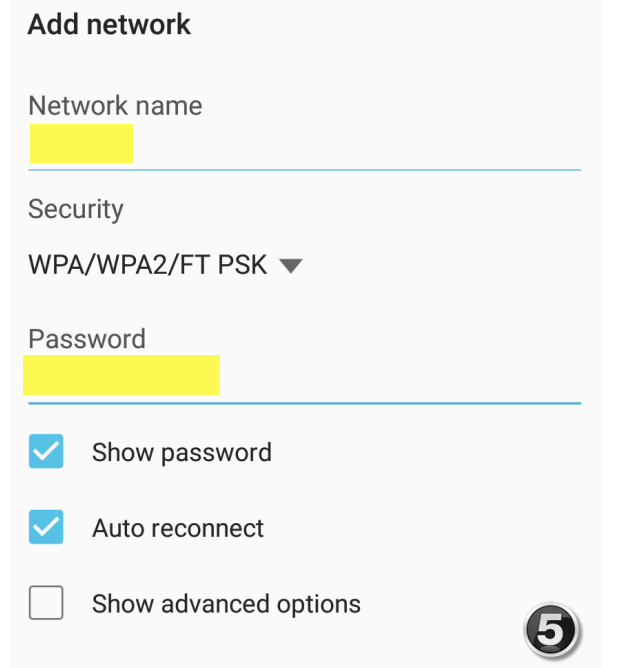Enable the Show advanced options checkbox
Viewport: 620px width, 668px height.
pos(46,603)
